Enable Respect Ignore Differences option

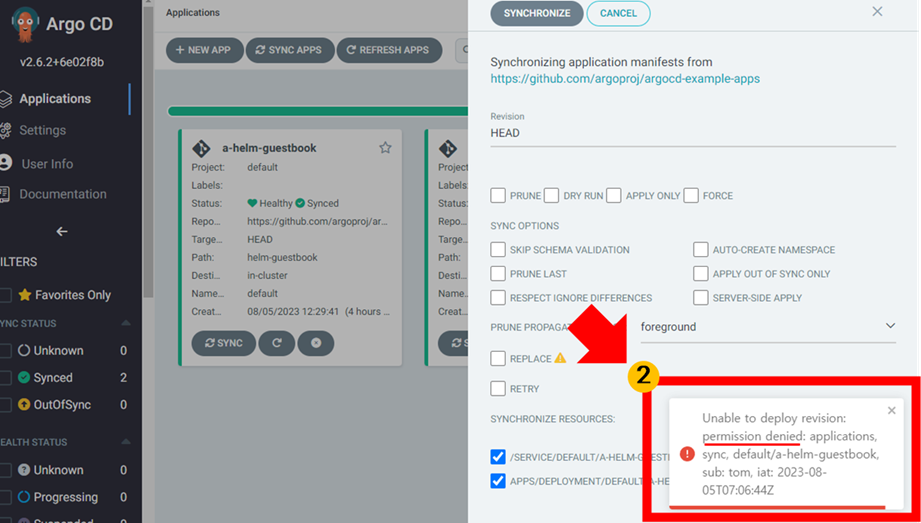click(498, 298)
